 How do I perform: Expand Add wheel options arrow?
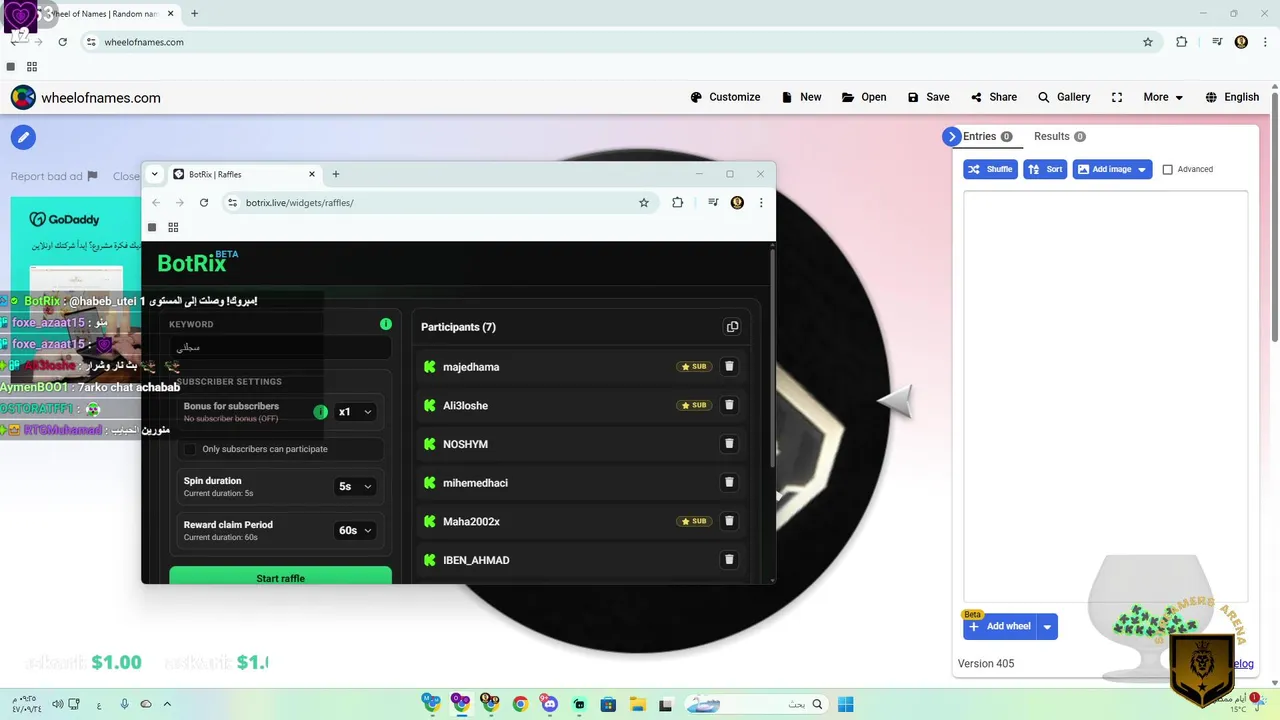point(1047,627)
